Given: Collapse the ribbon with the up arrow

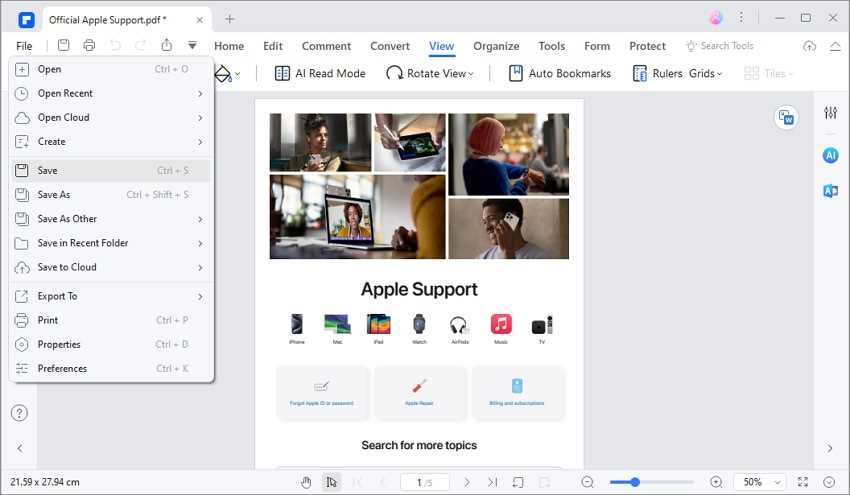Looking at the screenshot, I should (835, 46).
